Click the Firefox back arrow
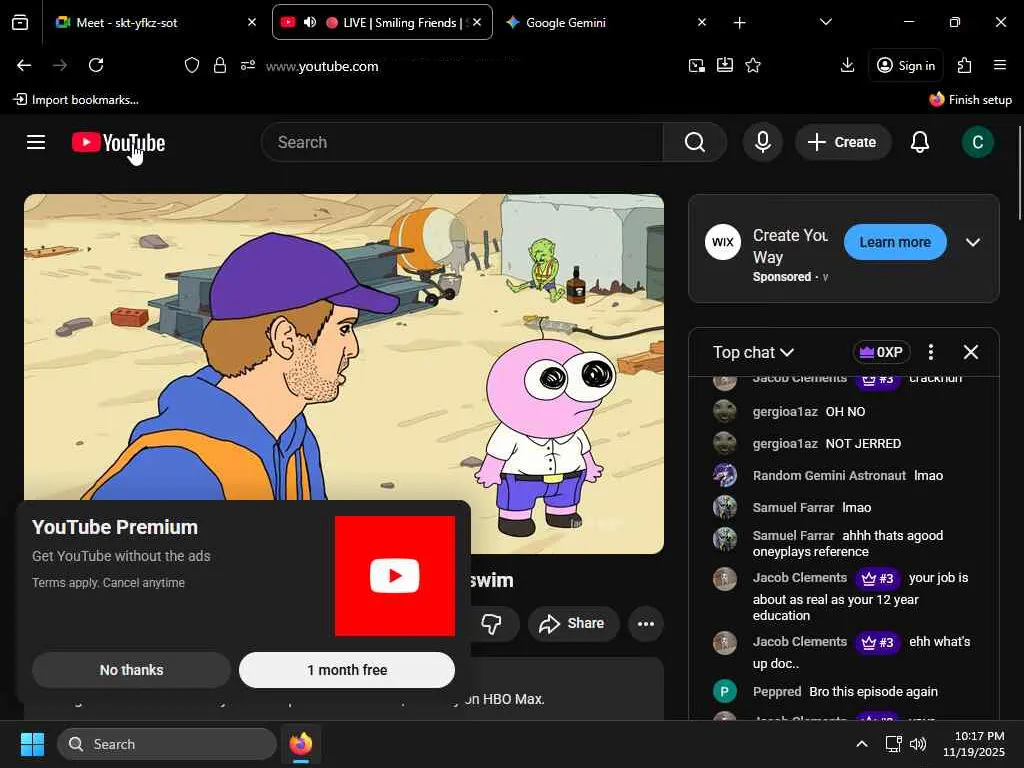The width and height of the screenshot is (1024, 768). [24, 65]
